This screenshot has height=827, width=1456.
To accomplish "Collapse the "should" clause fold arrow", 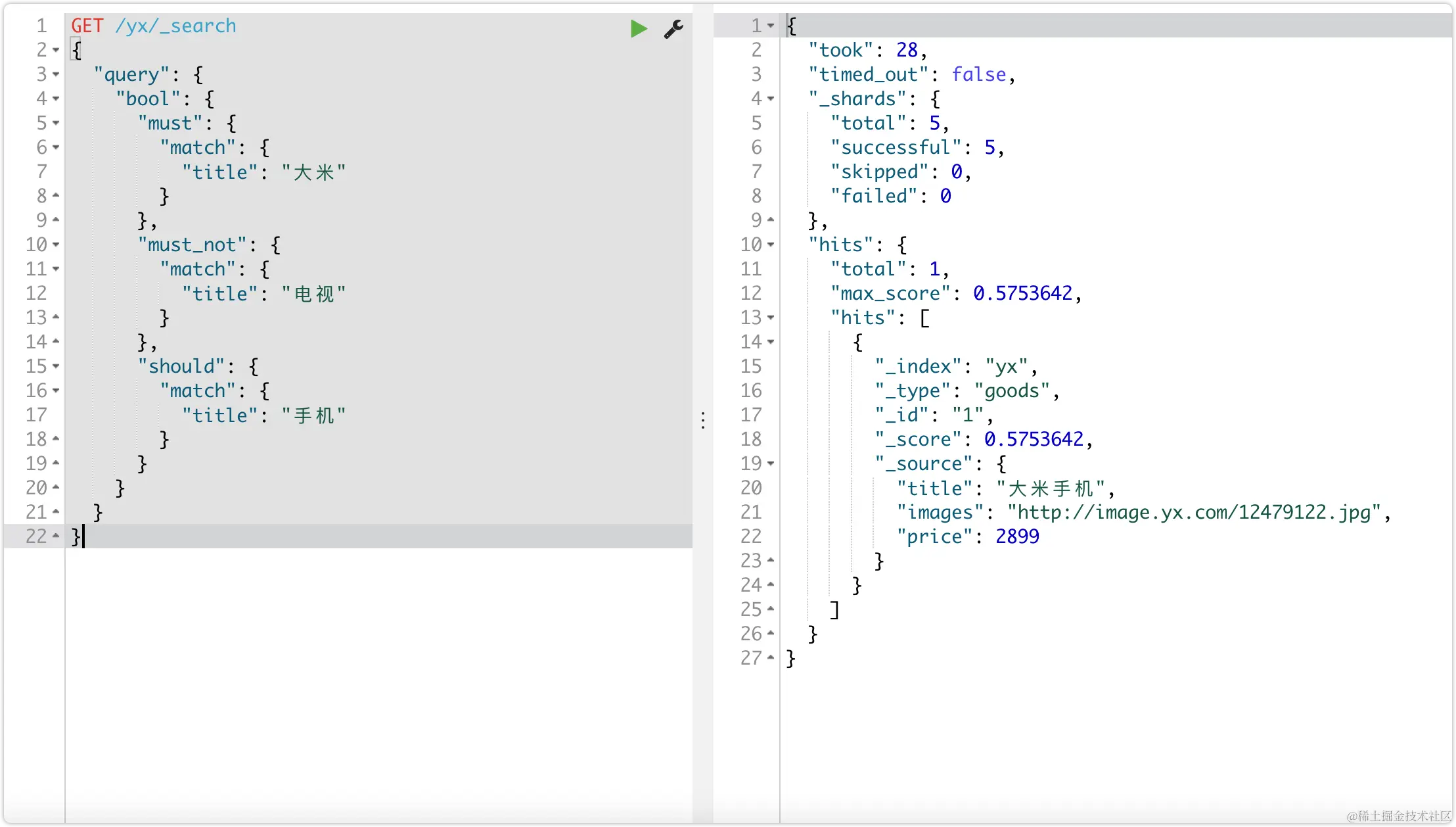I will [x=56, y=366].
